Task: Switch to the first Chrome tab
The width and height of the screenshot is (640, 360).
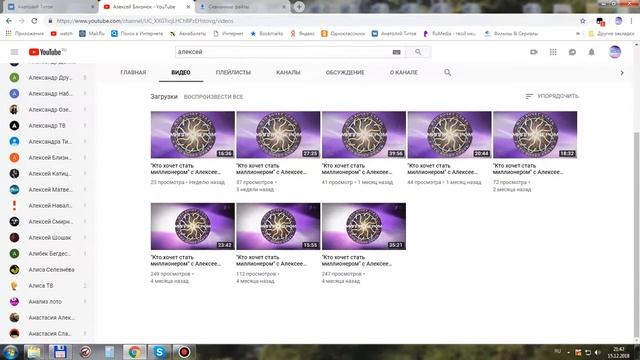Action: 49,7
